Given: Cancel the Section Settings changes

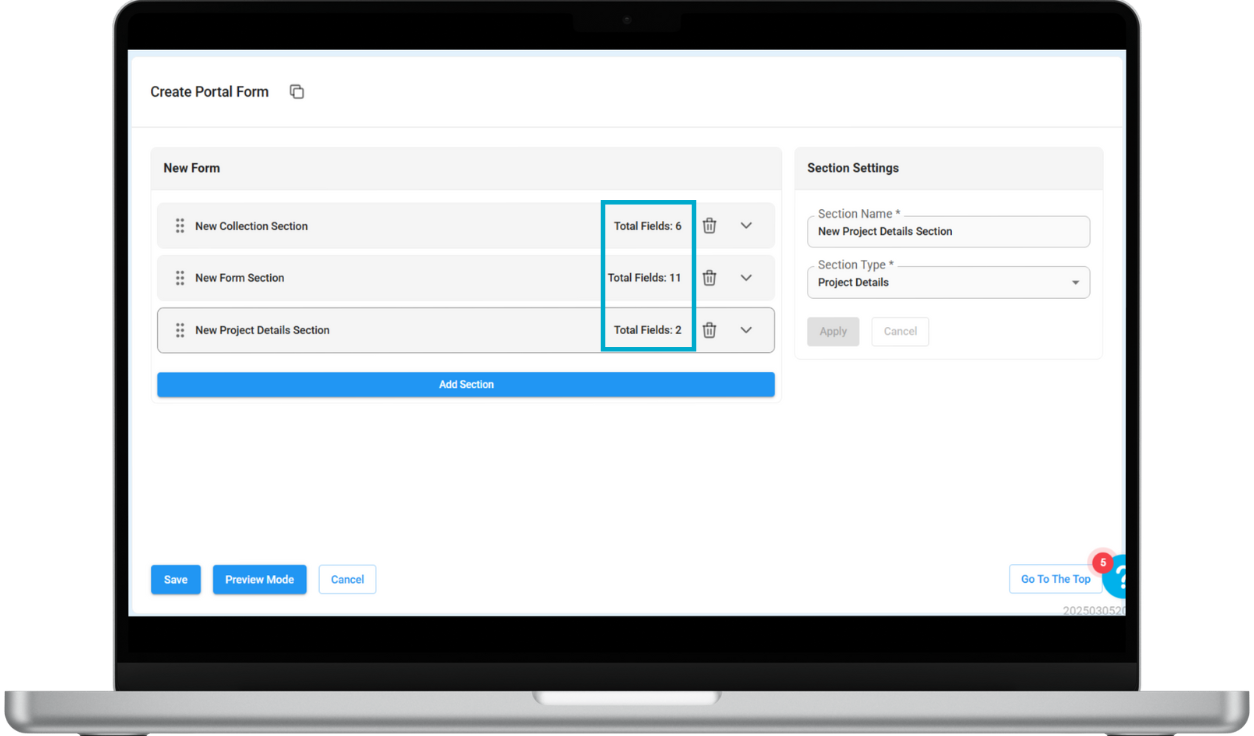Looking at the screenshot, I should click(x=900, y=332).
